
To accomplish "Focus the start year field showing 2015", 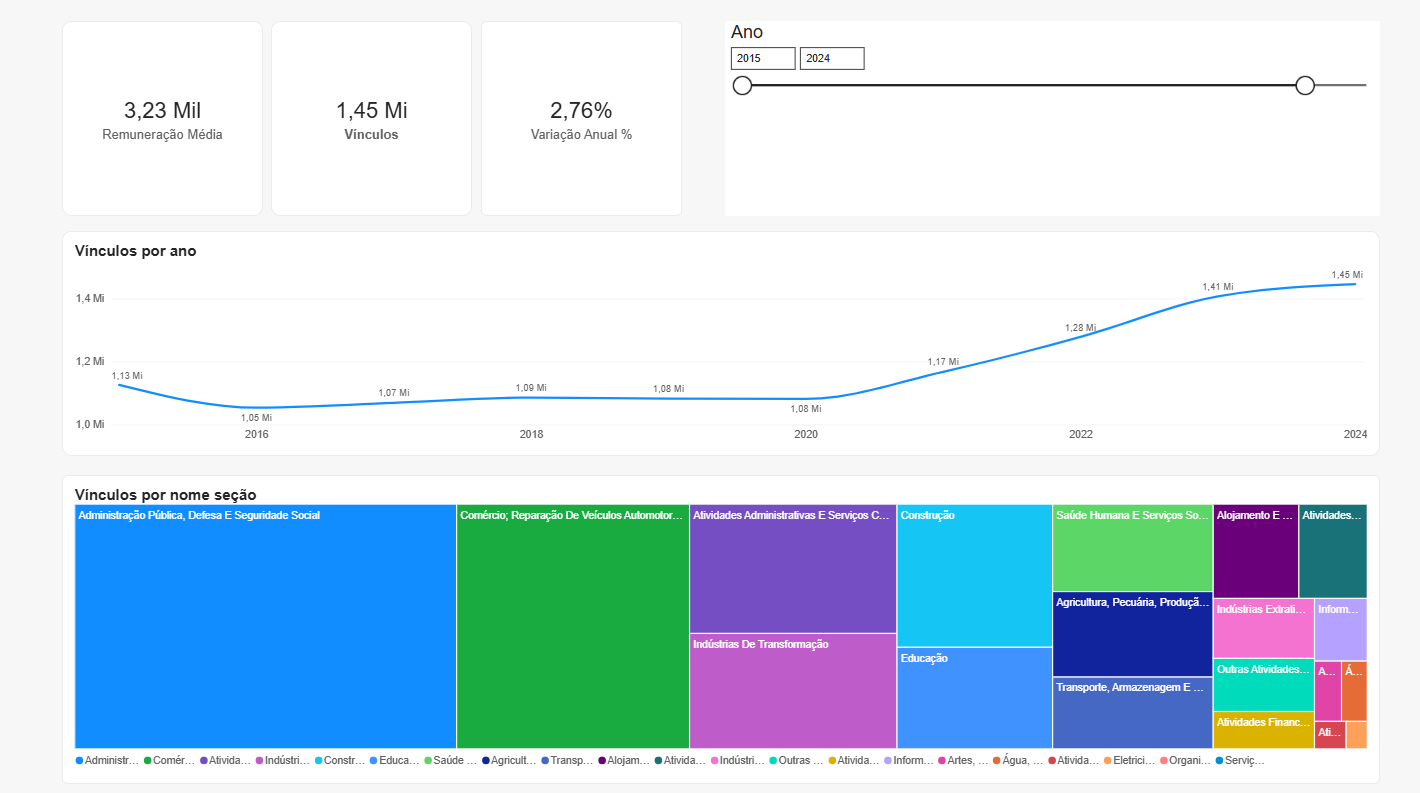I will tap(763, 59).
